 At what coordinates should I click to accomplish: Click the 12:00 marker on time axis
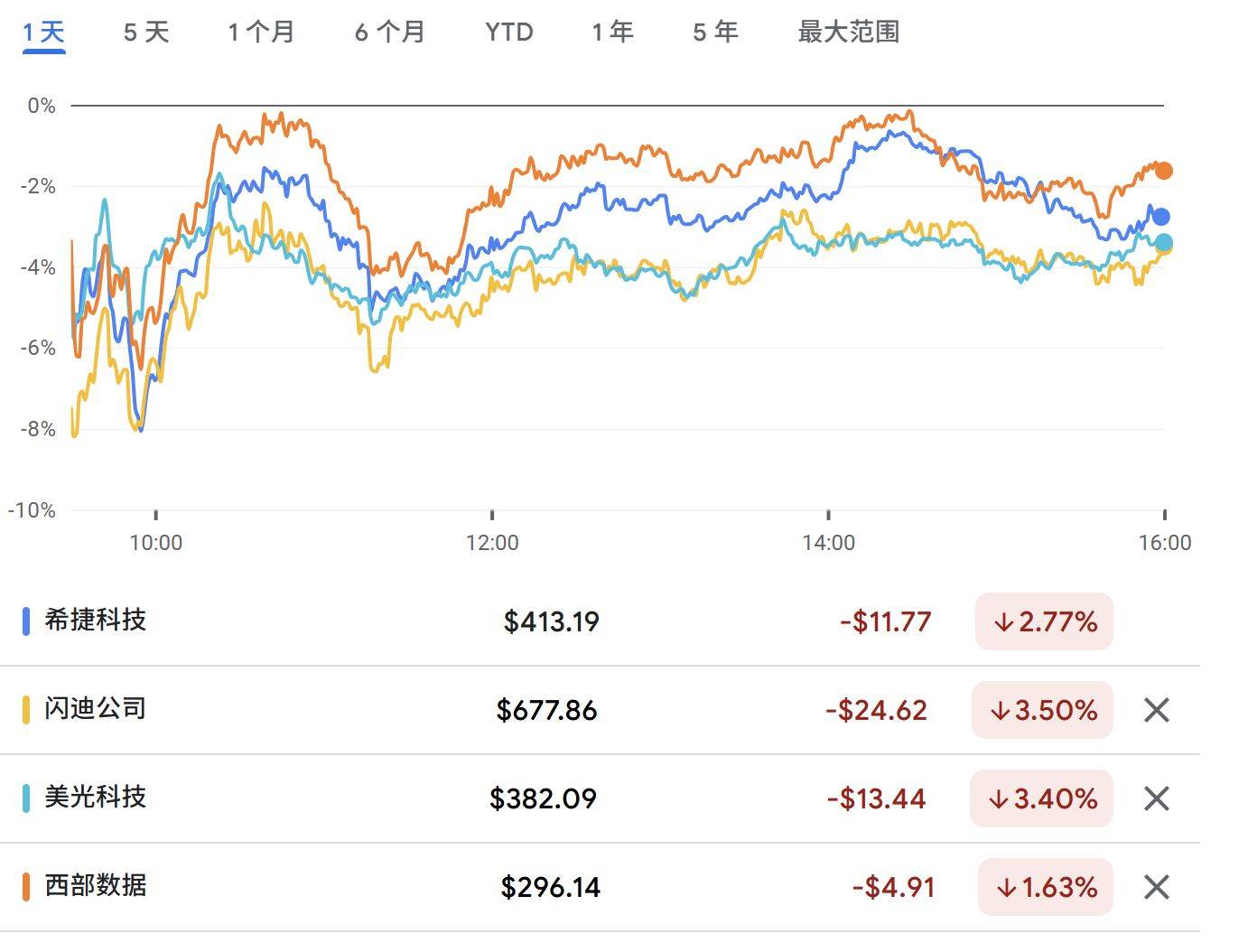pos(492,543)
